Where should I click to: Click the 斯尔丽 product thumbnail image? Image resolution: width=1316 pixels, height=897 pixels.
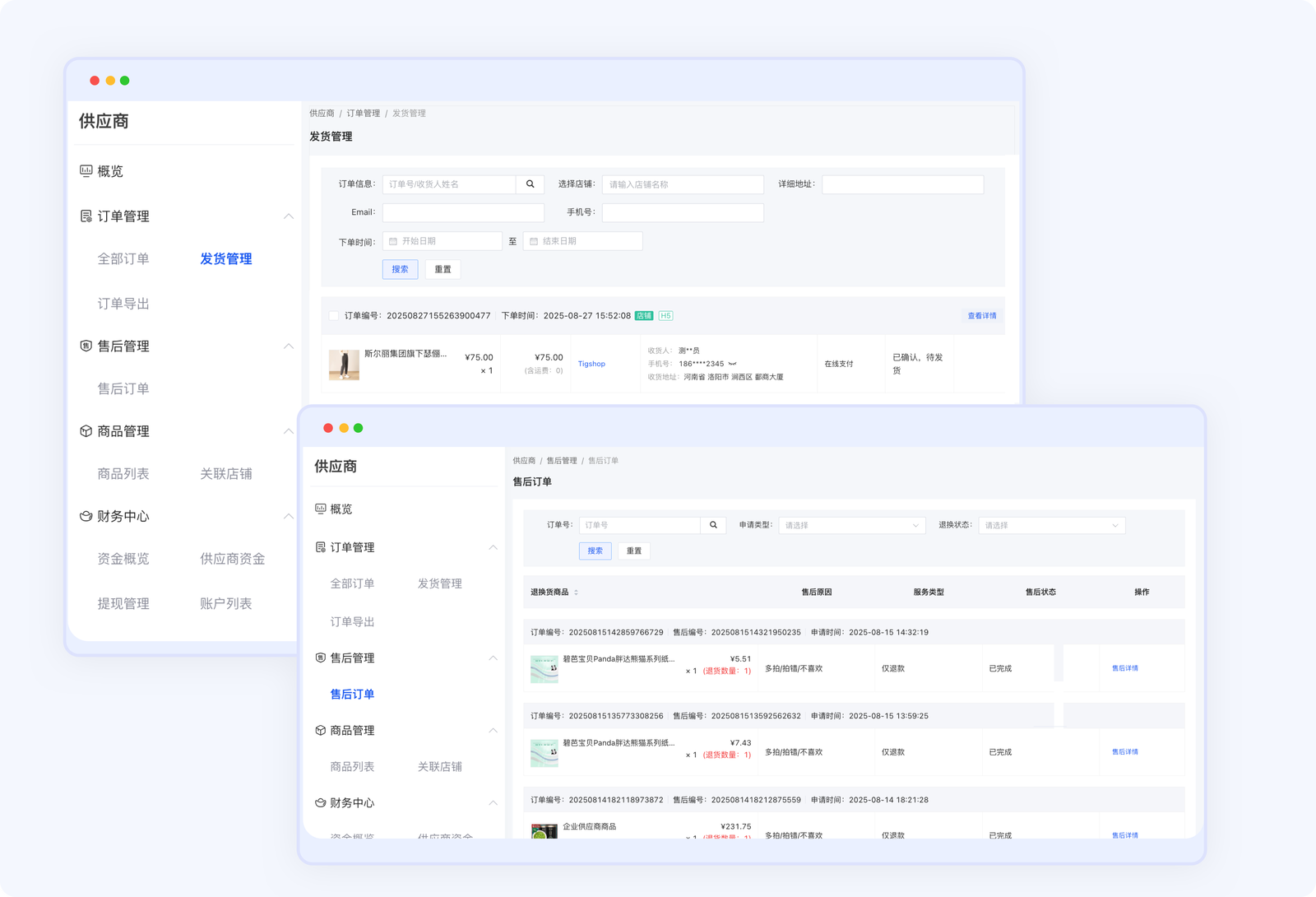click(344, 365)
